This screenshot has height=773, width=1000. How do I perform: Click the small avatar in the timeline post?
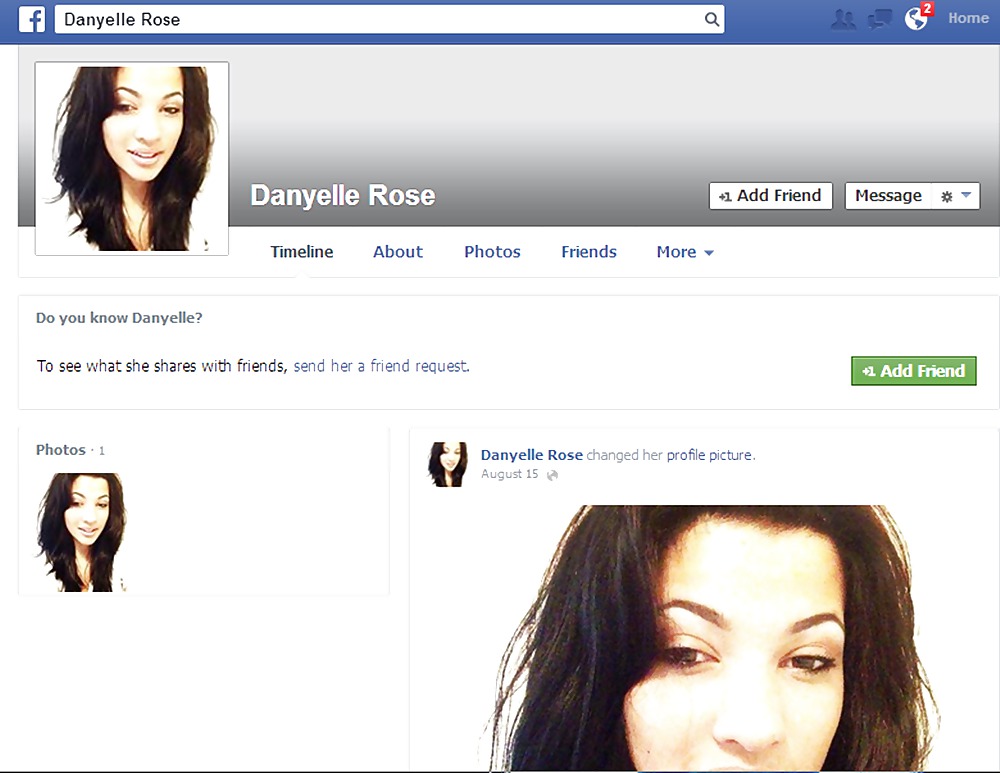coord(448,464)
